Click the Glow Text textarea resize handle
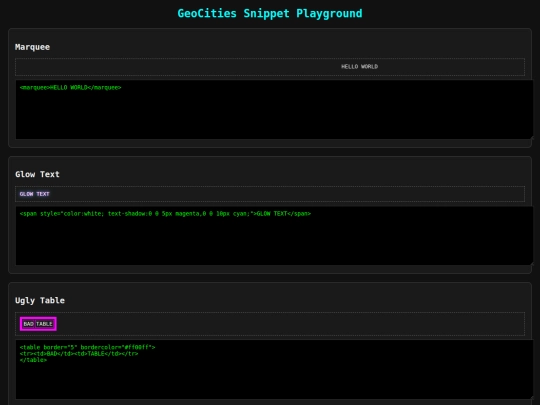 531,264
